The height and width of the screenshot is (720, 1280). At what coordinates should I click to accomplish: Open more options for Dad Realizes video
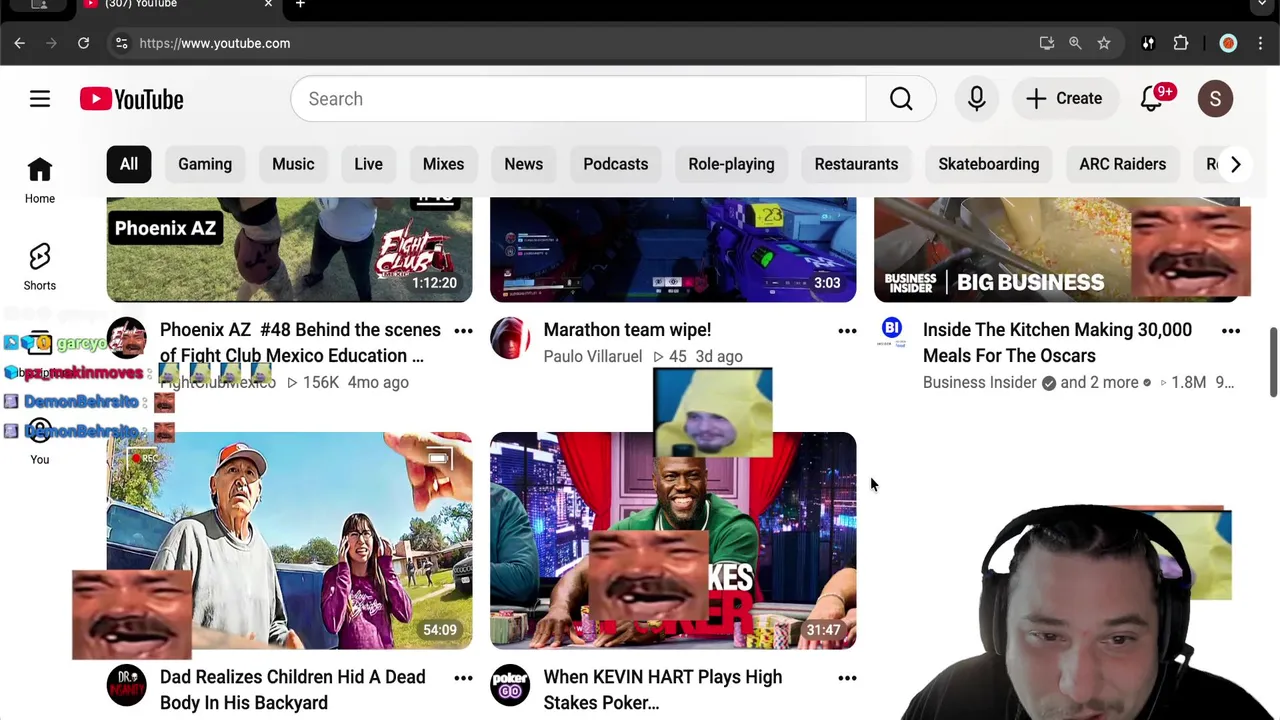tap(463, 678)
